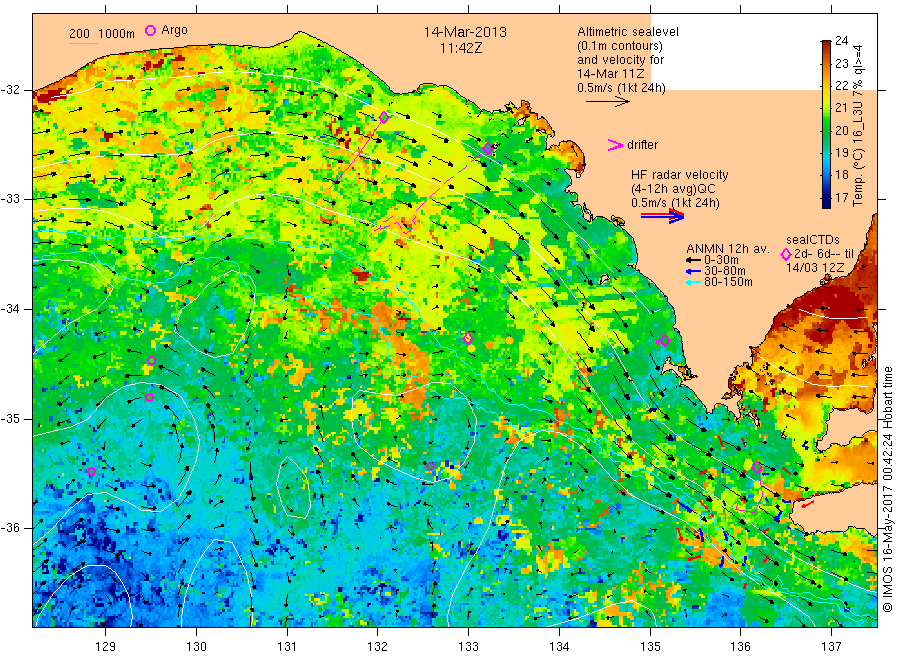Click the 'Temp. (°C)' colorbar title
Screen dimensions: 900x660
(x=858, y=183)
